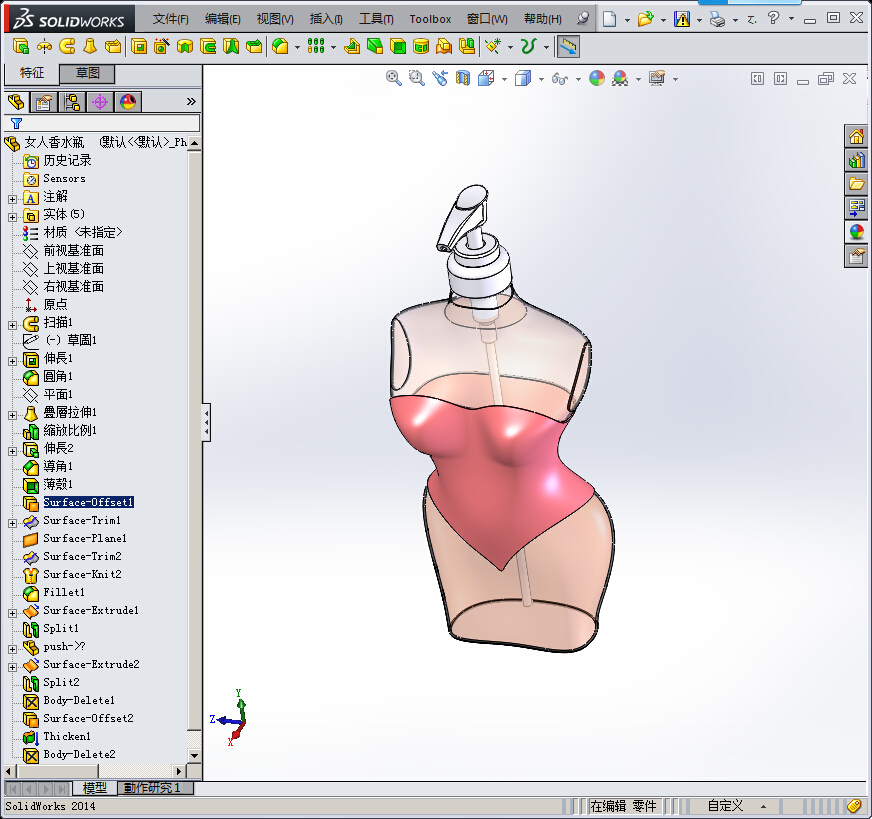This screenshot has width=872, height=819.
Task: Expand the 伸長1 feature node
Action: pyautogui.click(x=13, y=361)
